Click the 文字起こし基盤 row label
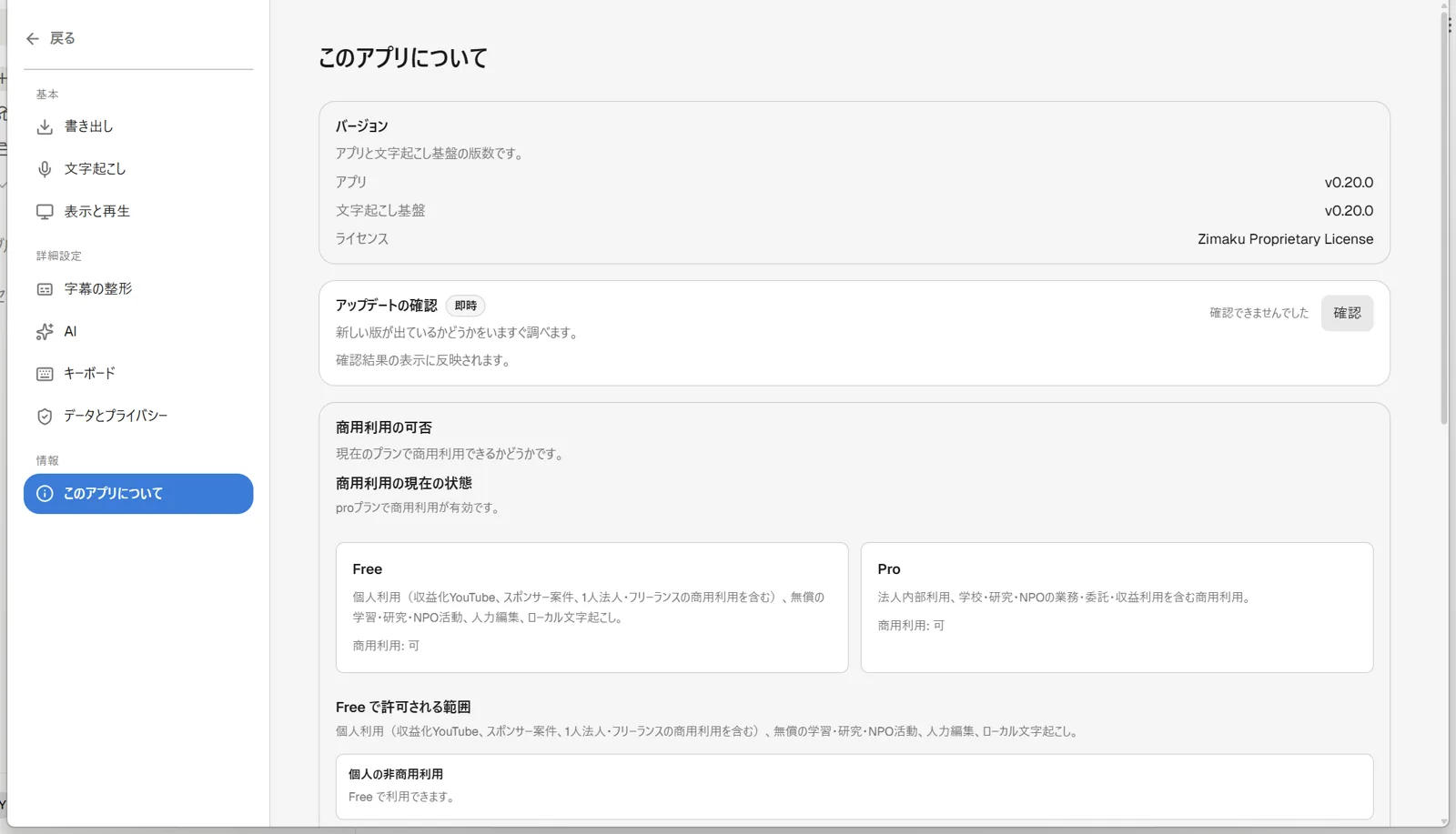1456x834 pixels. click(x=379, y=211)
